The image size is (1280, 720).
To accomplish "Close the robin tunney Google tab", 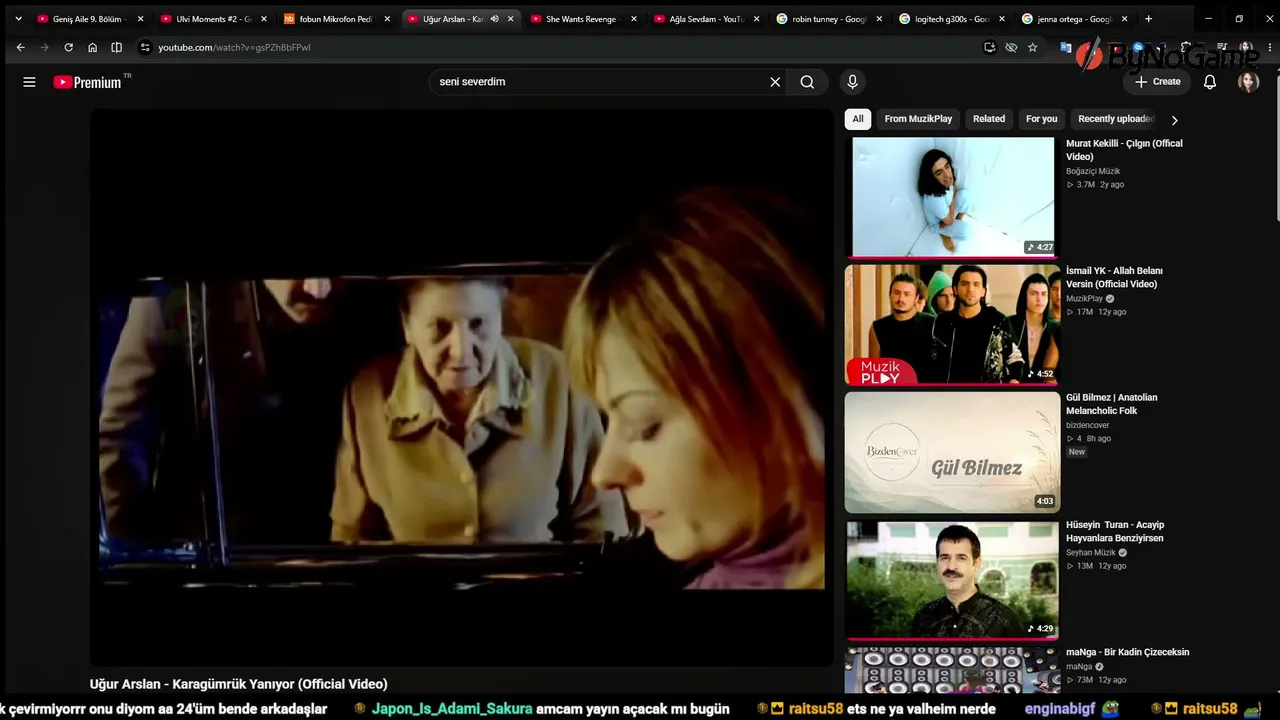I will (880, 19).
